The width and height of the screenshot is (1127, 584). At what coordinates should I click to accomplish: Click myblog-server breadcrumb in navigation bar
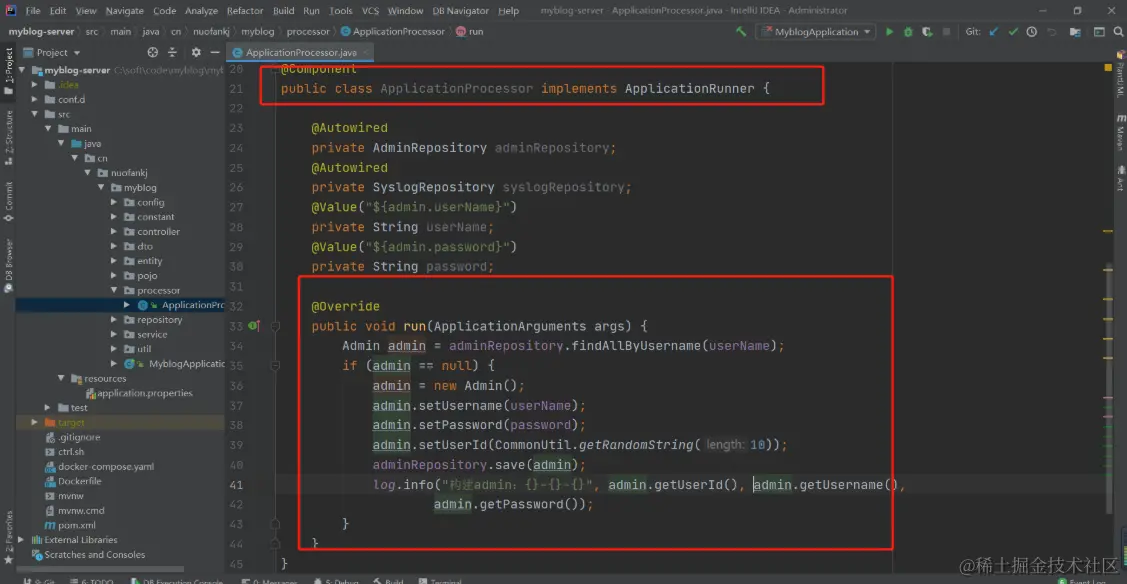click(41, 32)
